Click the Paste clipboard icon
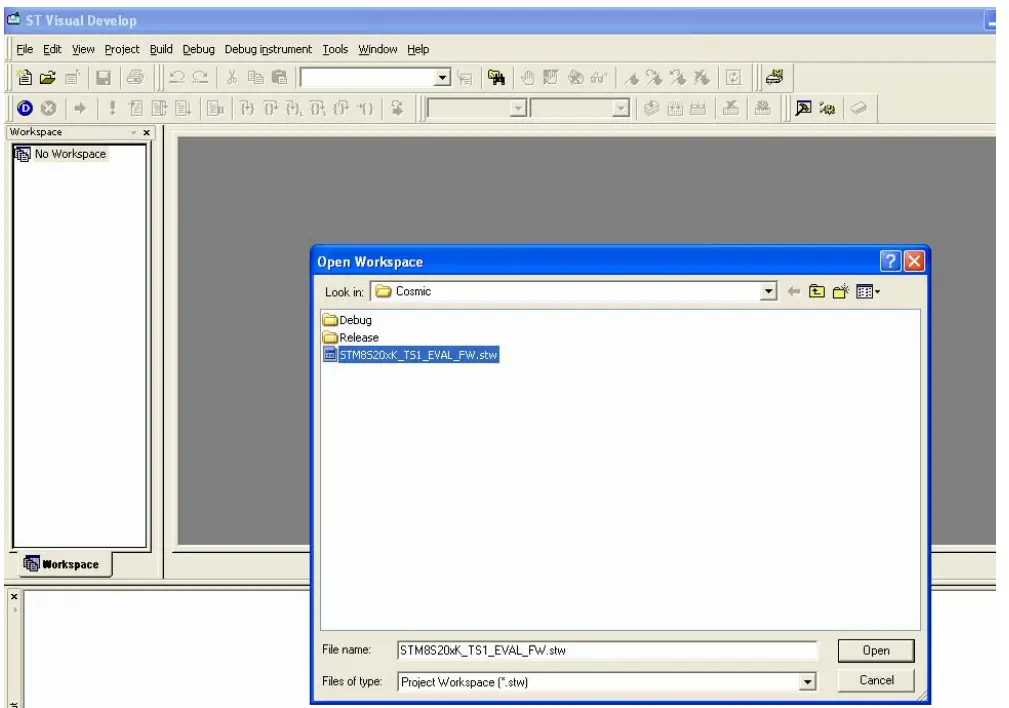 [279, 78]
